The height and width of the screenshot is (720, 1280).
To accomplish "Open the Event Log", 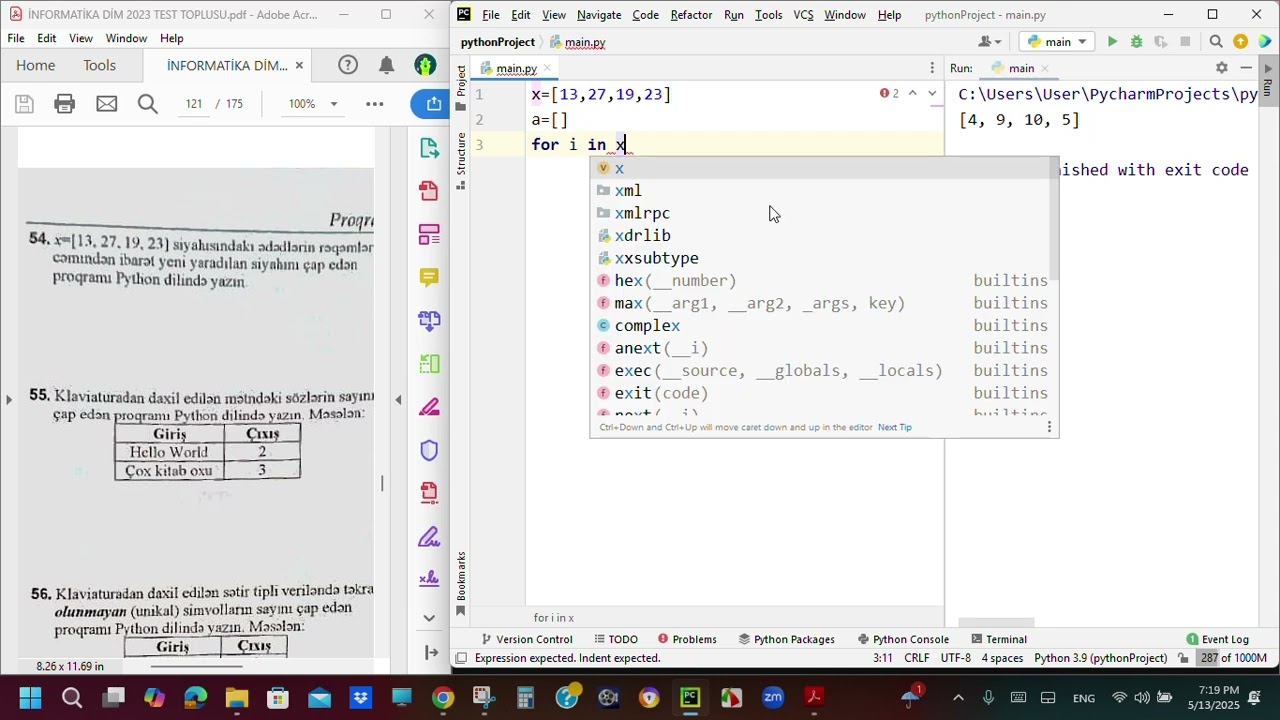I will [1217, 639].
